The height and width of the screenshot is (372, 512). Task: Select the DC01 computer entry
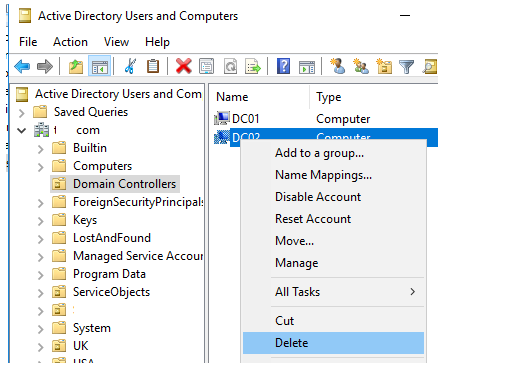click(245, 119)
